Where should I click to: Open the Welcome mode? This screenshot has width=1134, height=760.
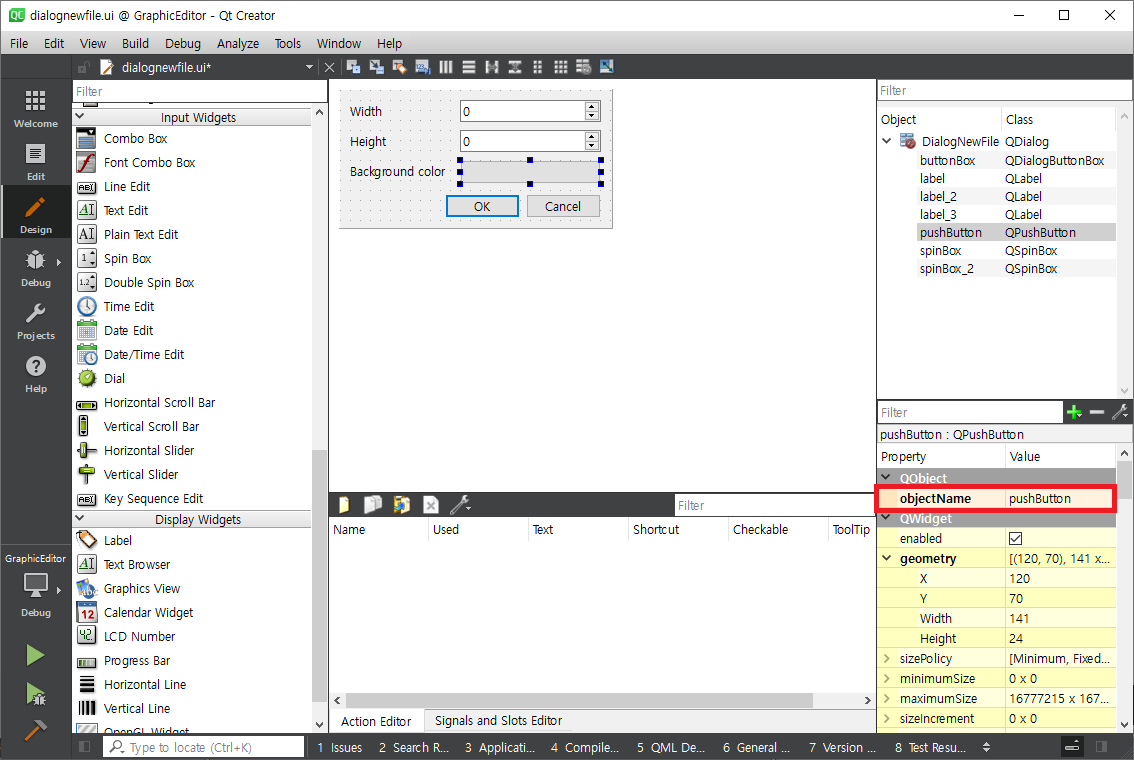point(35,108)
